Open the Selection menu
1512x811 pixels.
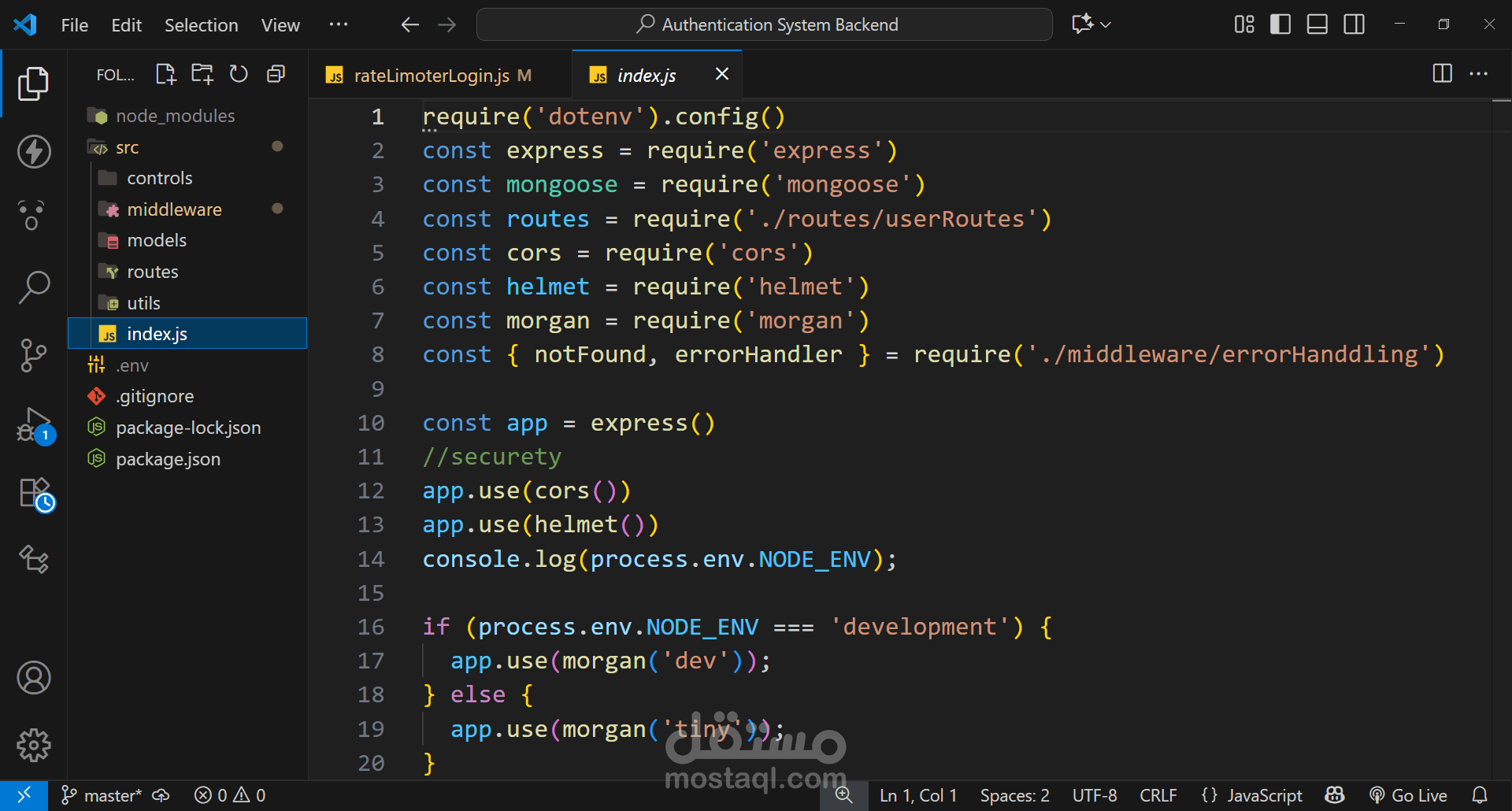click(x=201, y=25)
